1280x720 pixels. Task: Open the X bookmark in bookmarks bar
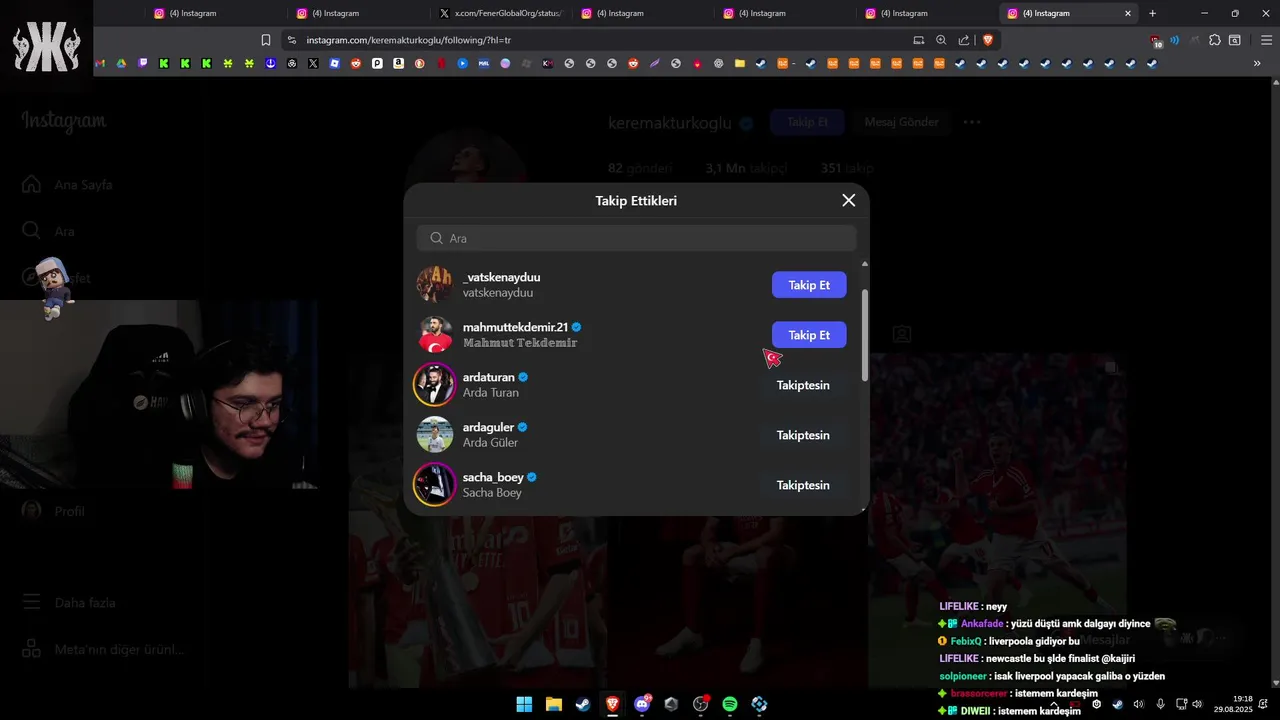coord(313,63)
